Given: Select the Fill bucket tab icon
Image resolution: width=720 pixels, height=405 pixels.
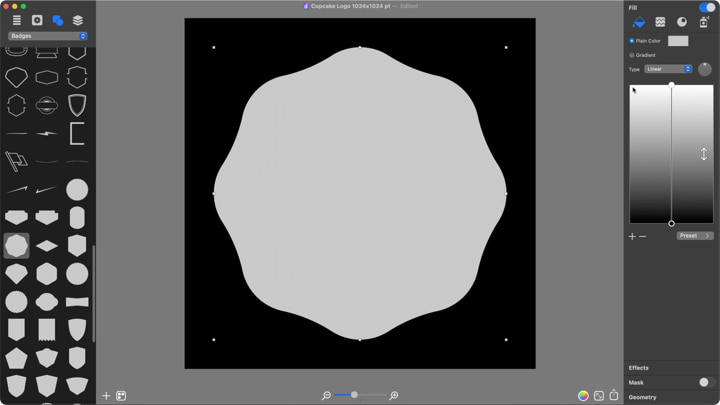Looking at the screenshot, I should (639, 22).
